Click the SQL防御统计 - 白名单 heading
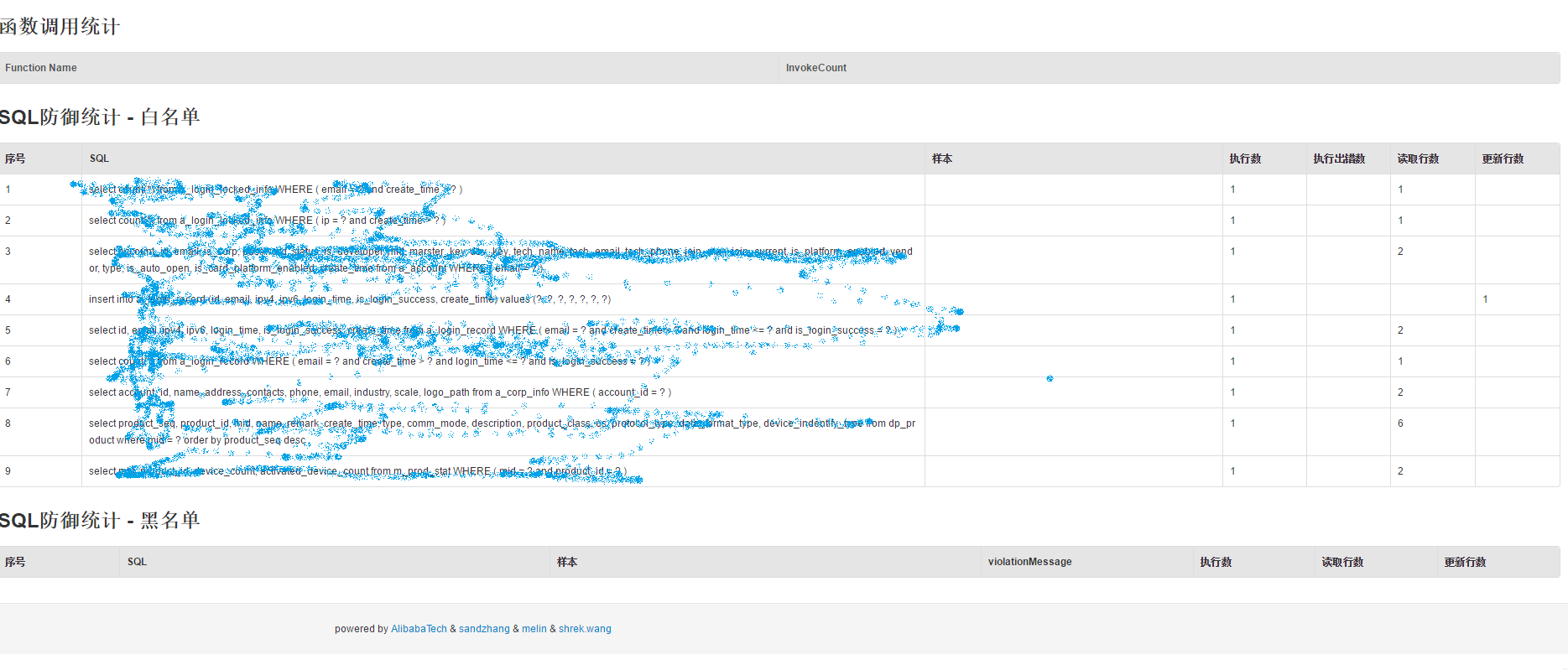 click(x=100, y=117)
